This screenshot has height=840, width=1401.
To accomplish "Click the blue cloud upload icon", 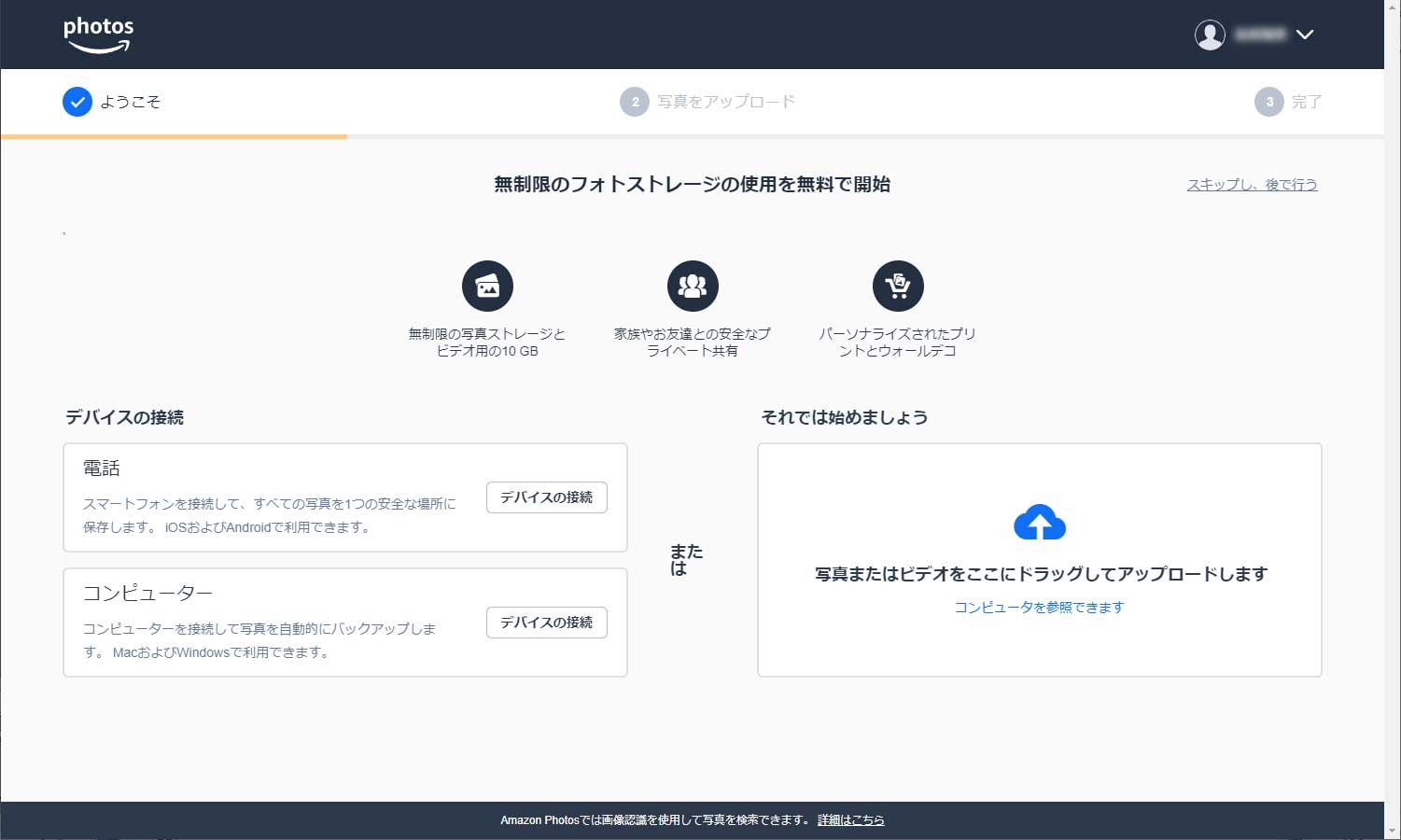I will click(x=1039, y=523).
